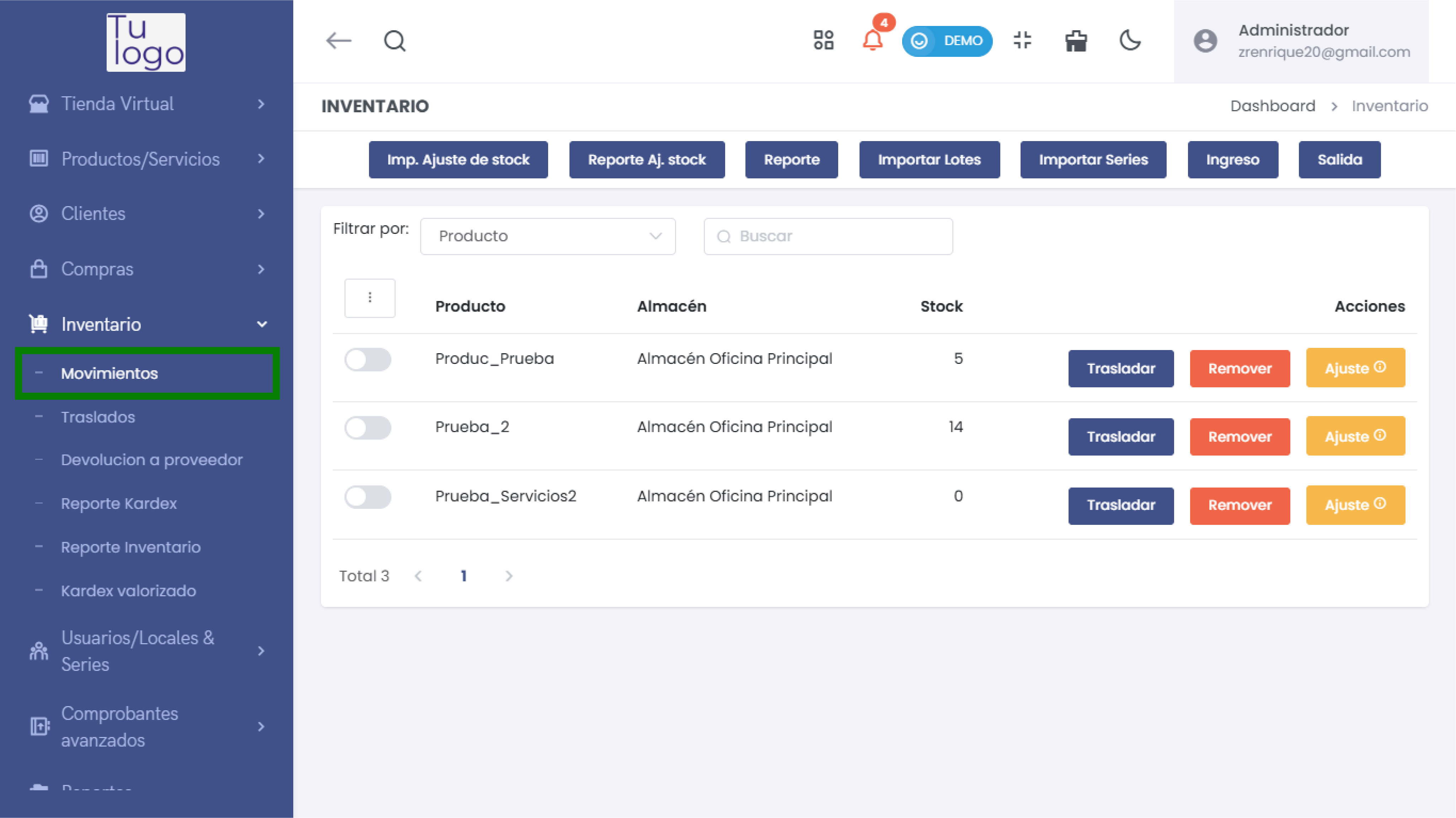Select Reporte Kardex menu item
The width and height of the screenshot is (1456, 818).
(x=119, y=503)
